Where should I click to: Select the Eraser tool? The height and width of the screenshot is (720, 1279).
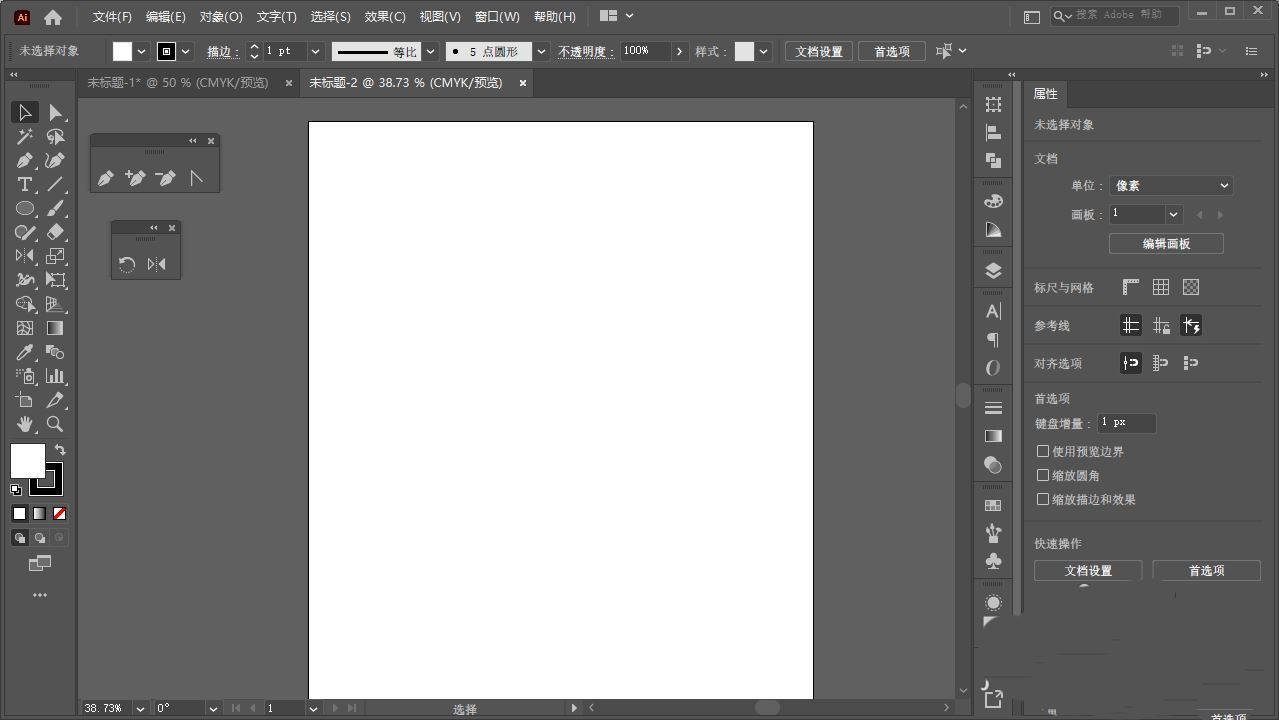tap(56, 232)
